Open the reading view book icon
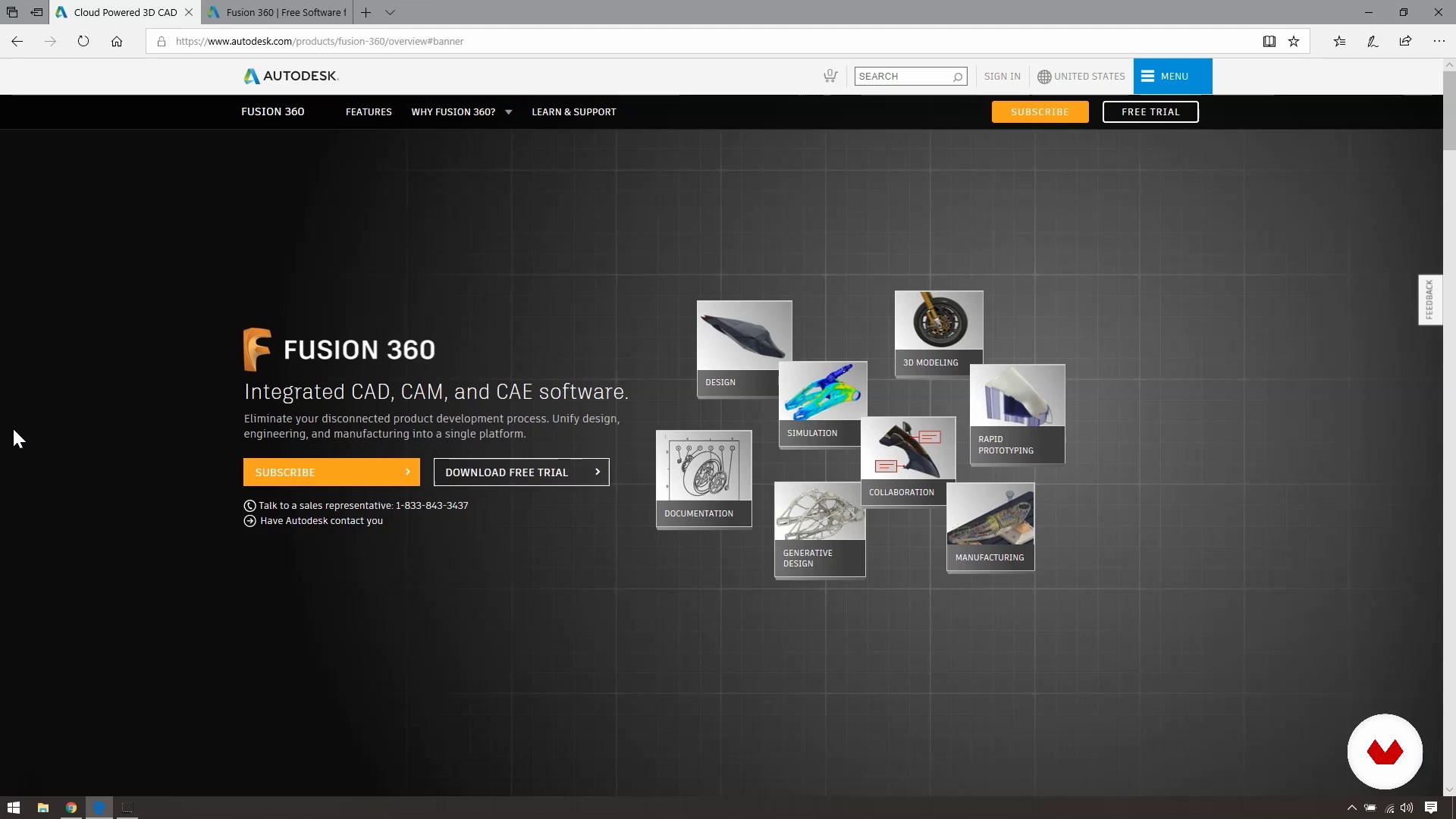Screen dimensions: 1456x819 coord(1269,41)
